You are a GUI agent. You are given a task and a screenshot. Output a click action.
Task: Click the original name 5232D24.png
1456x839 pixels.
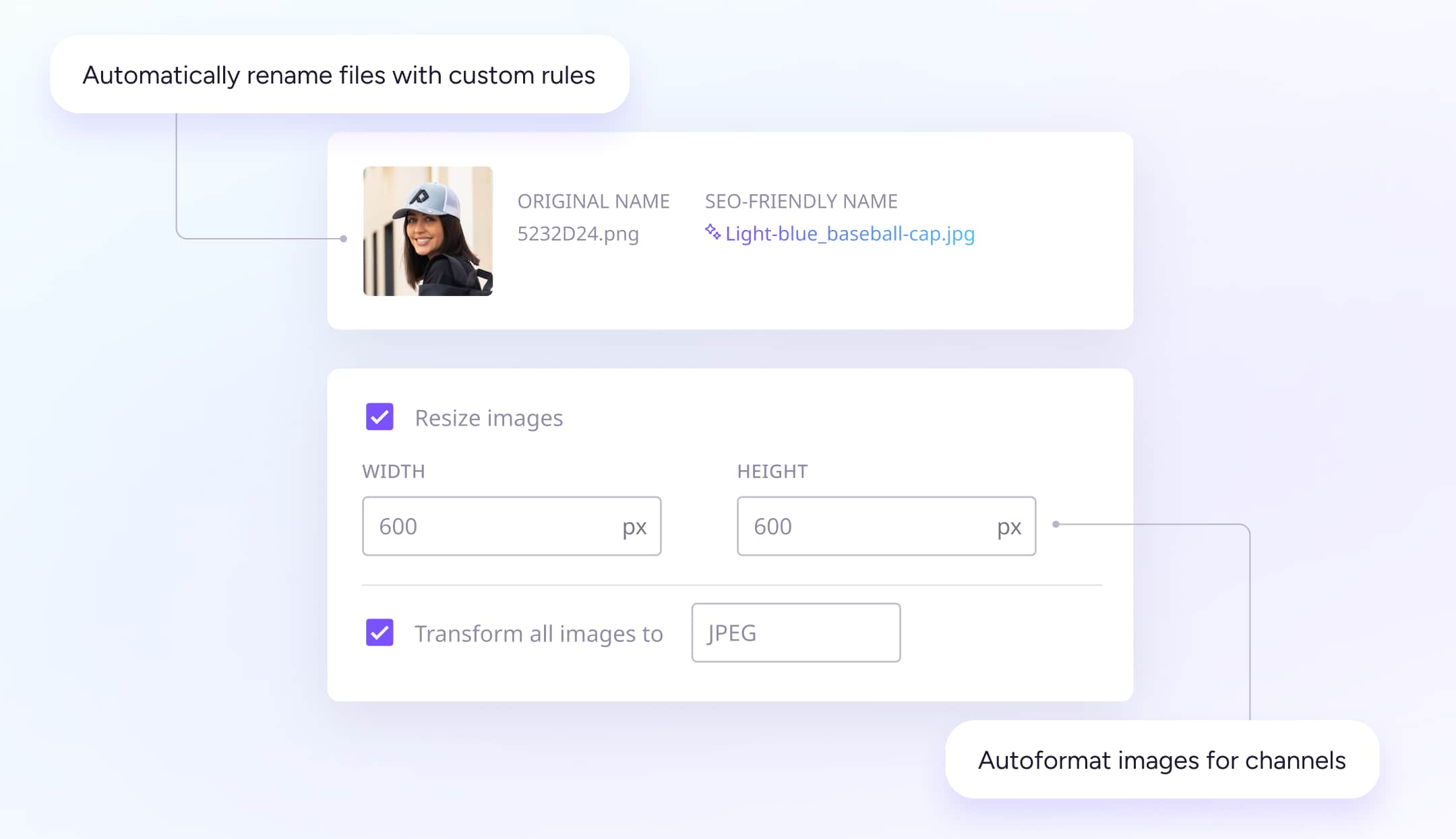[578, 234]
